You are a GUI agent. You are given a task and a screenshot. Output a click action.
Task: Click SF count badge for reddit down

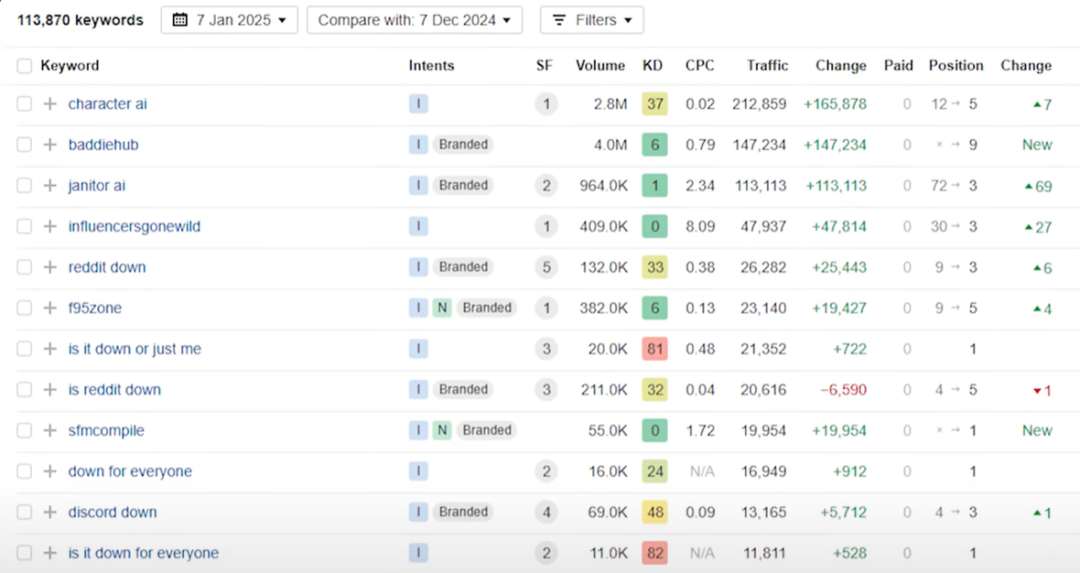pyautogui.click(x=545, y=268)
